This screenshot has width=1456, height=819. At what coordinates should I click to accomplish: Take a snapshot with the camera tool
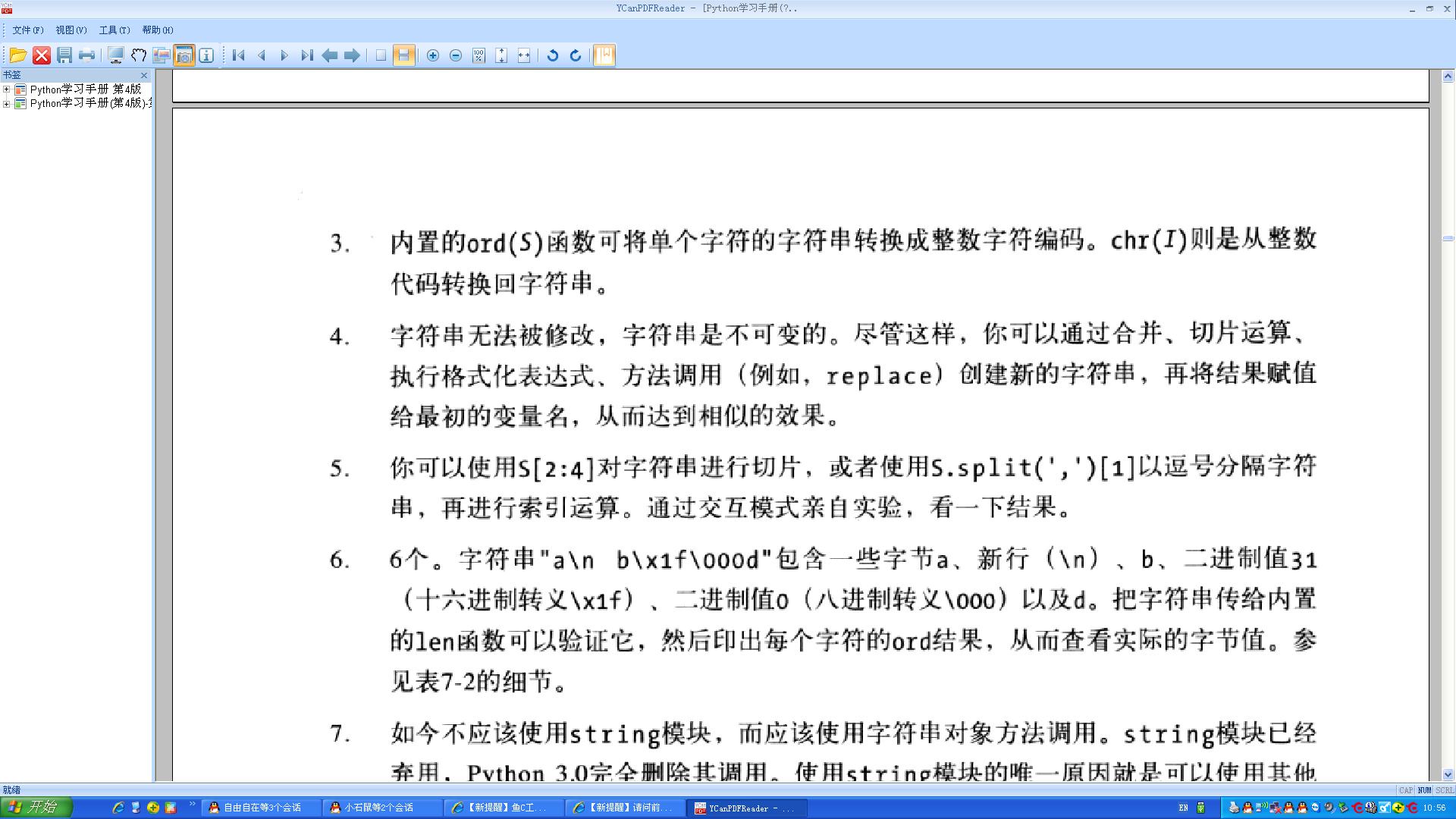(184, 55)
